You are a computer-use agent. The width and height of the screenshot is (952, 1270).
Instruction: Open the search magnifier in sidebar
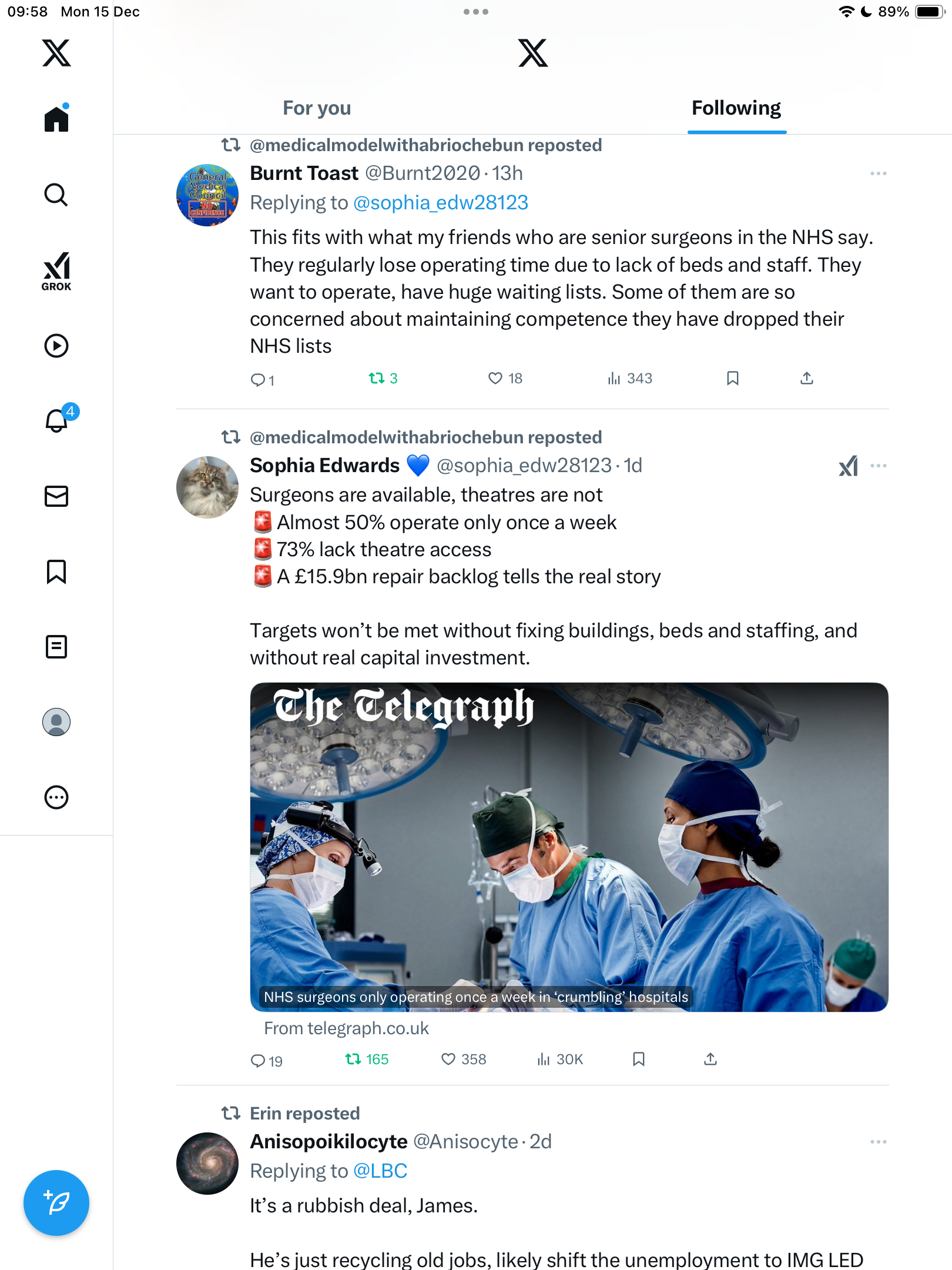point(56,195)
